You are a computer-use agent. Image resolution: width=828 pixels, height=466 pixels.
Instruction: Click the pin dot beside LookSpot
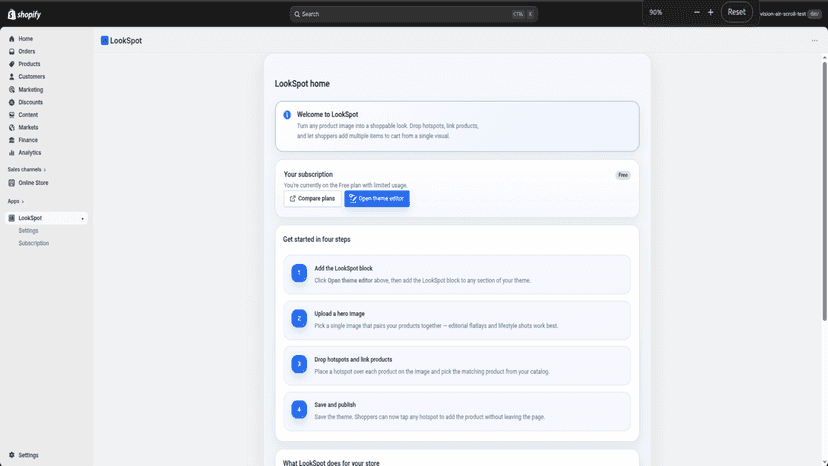82,219
